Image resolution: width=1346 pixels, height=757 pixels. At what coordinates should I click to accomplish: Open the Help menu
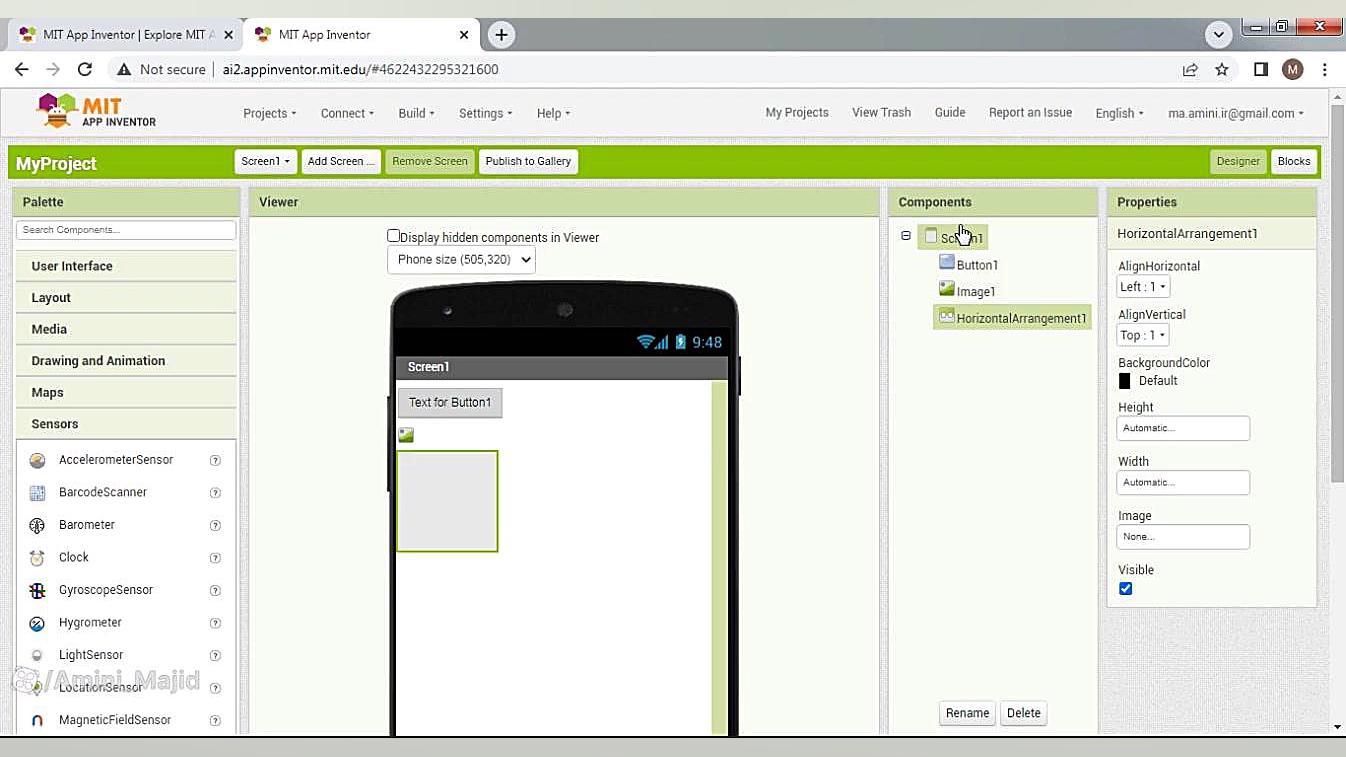point(553,113)
